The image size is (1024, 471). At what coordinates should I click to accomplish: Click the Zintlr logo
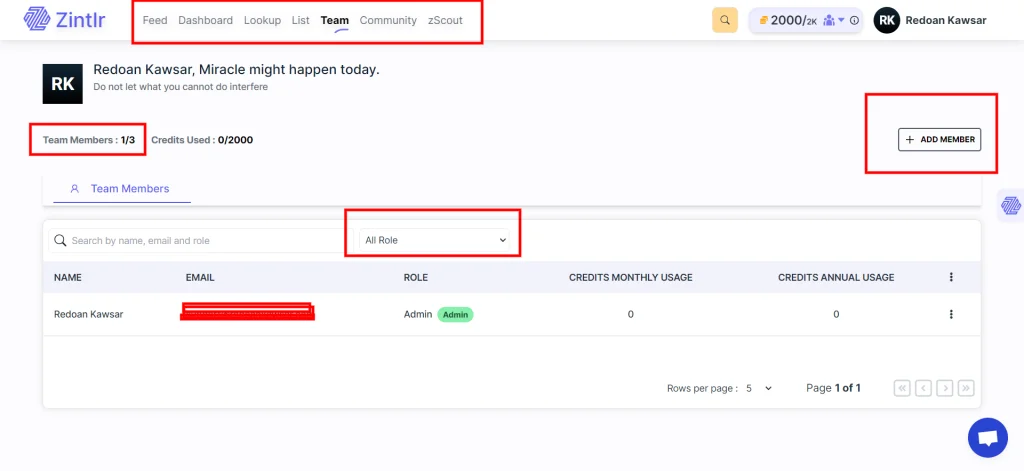tap(64, 20)
